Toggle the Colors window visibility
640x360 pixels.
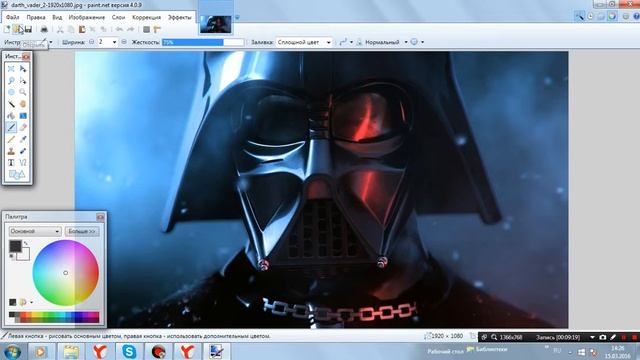coord(612,16)
